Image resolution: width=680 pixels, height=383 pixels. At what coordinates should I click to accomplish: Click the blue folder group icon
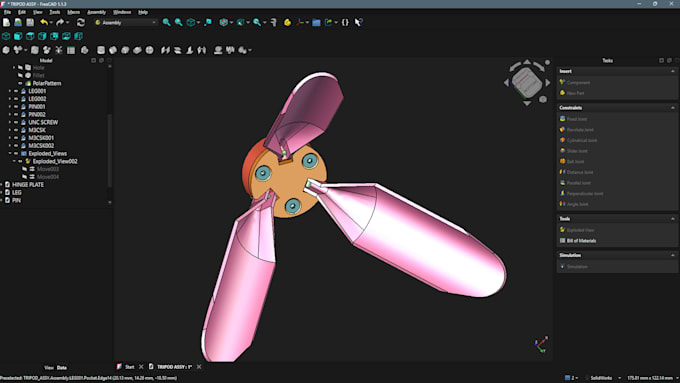click(317, 23)
